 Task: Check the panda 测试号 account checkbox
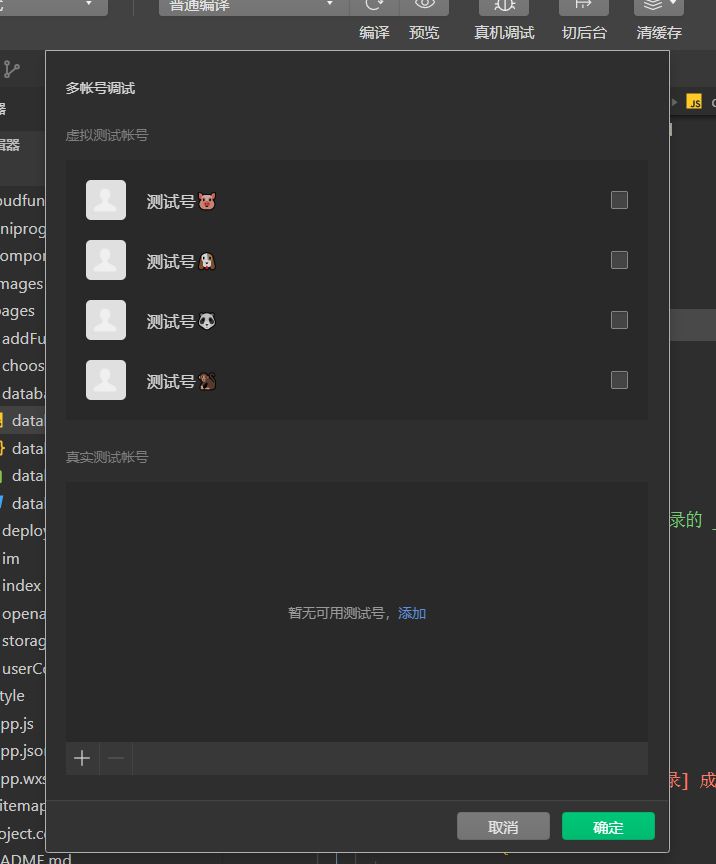tap(619, 320)
